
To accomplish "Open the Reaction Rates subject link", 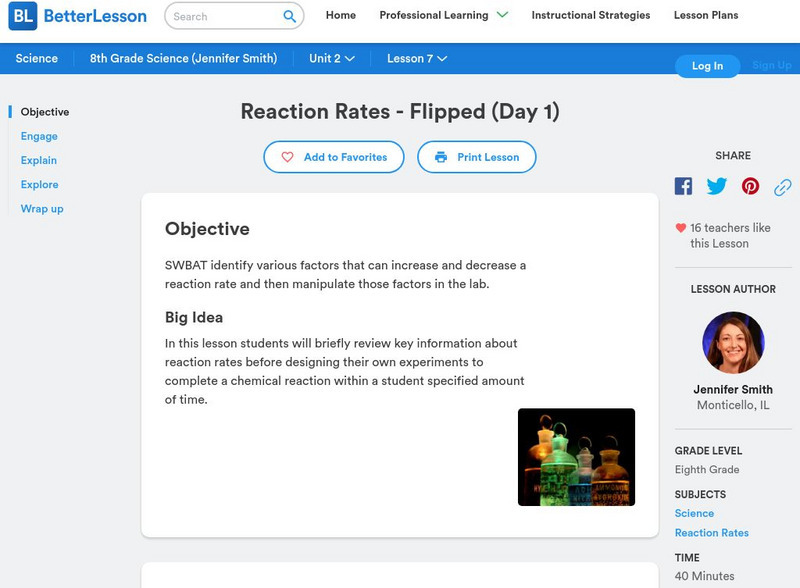I will click(711, 533).
